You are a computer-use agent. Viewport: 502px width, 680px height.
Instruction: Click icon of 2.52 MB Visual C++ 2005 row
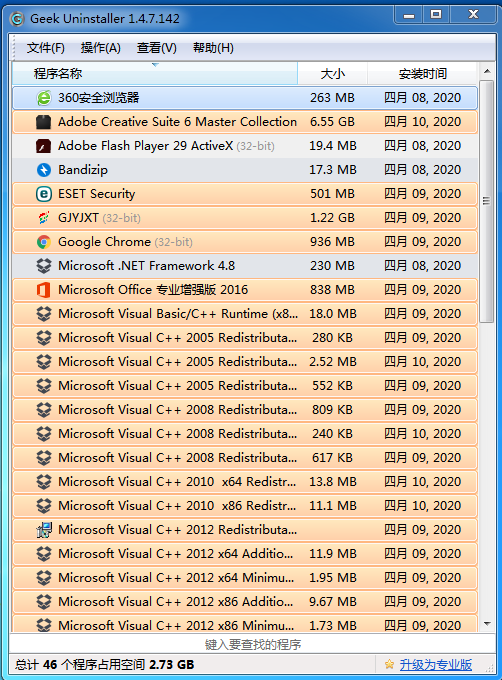click(x=44, y=362)
